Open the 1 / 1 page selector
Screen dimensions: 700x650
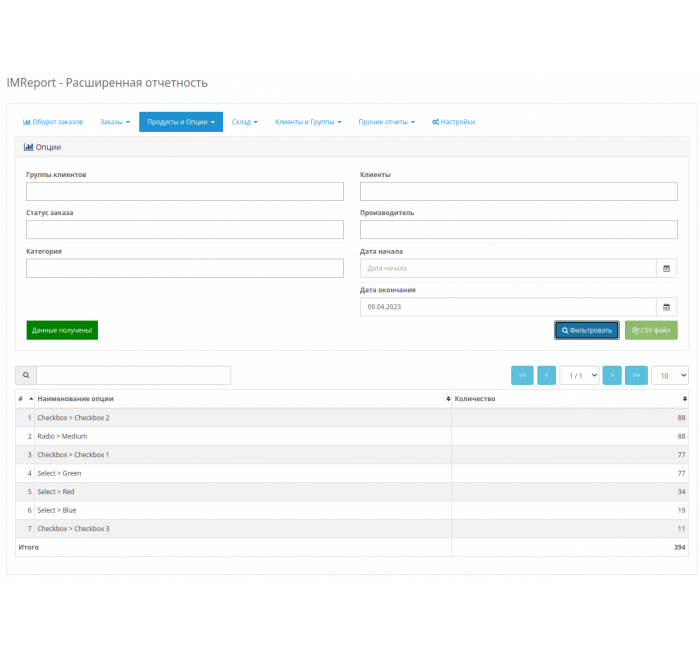tap(579, 375)
